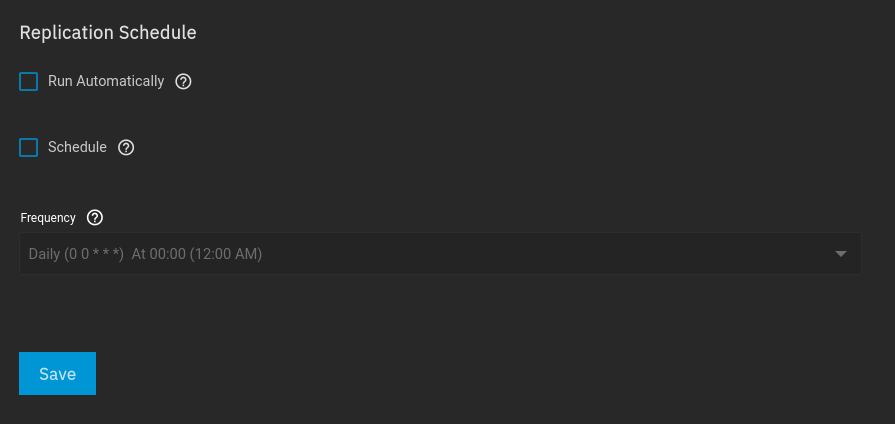Viewport: 895px width, 424px height.
Task: Click the word 'Save' on blue button
Action: click(57, 374)
